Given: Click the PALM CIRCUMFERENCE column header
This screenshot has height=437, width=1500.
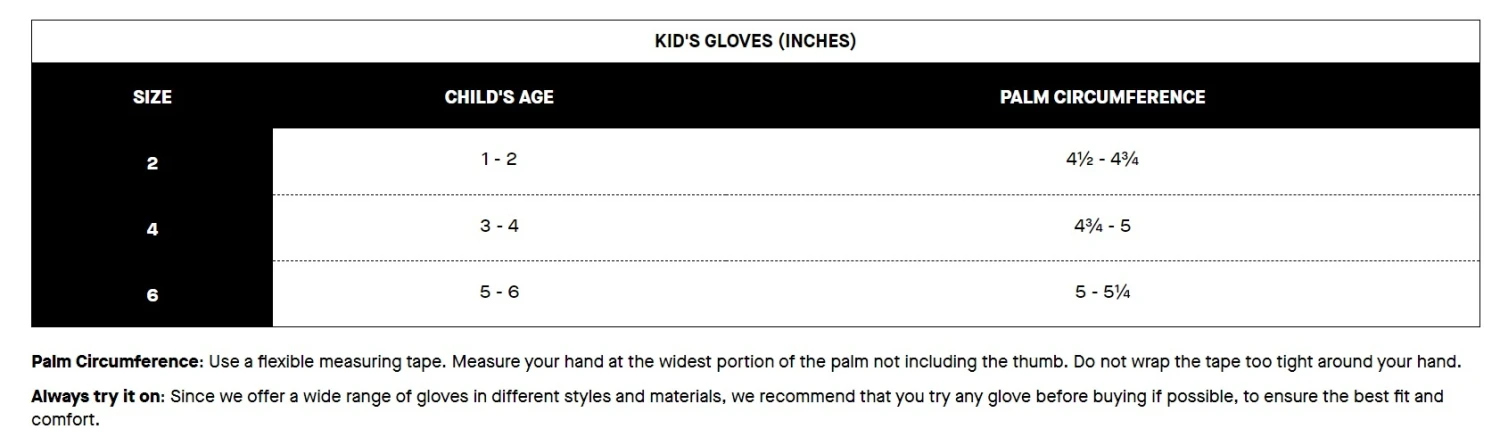Looking at the screenshot, I should [x=1102, y=97].
